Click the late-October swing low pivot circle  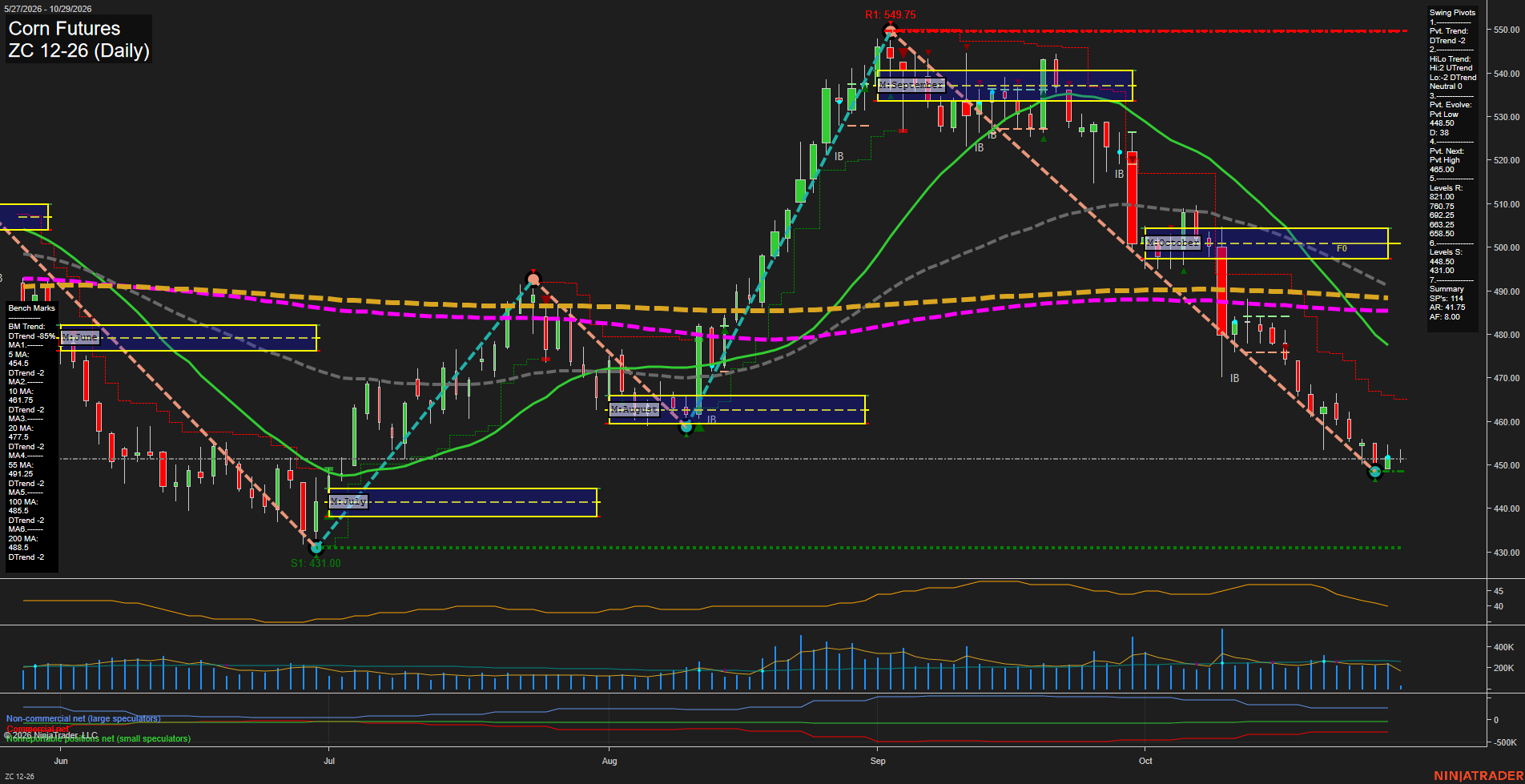[1375, 472]
